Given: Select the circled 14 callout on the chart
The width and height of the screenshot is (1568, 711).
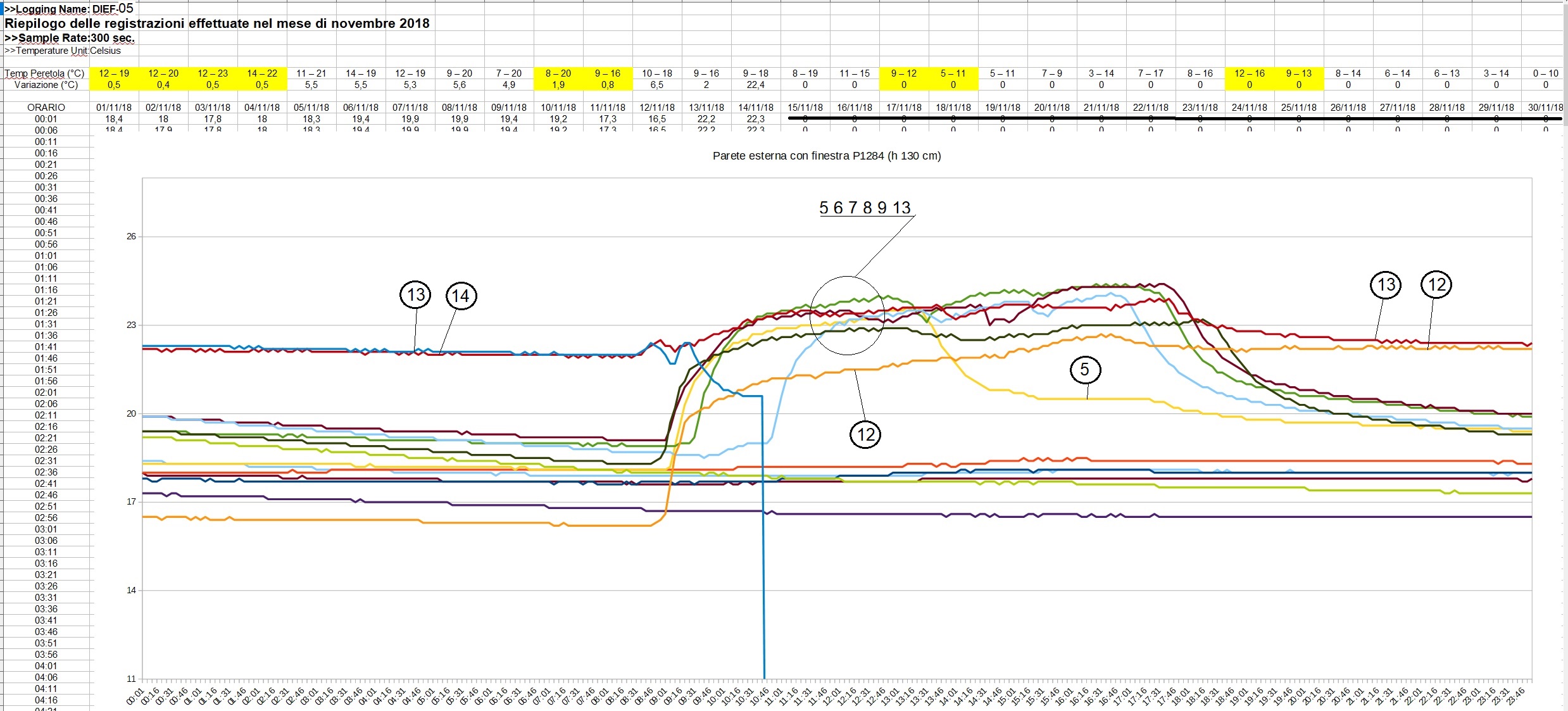Looking at the screenshot, I should tap(461, 296).
